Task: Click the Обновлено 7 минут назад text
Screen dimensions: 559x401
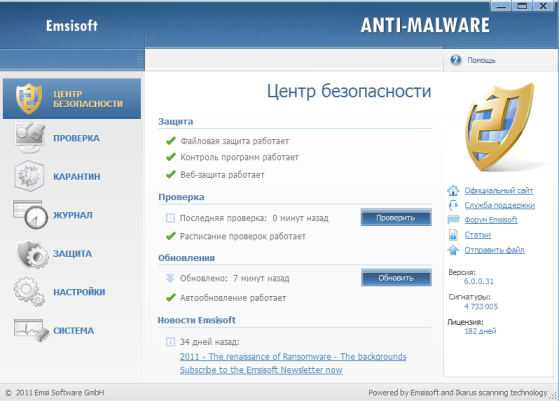Action: [235, 278]
